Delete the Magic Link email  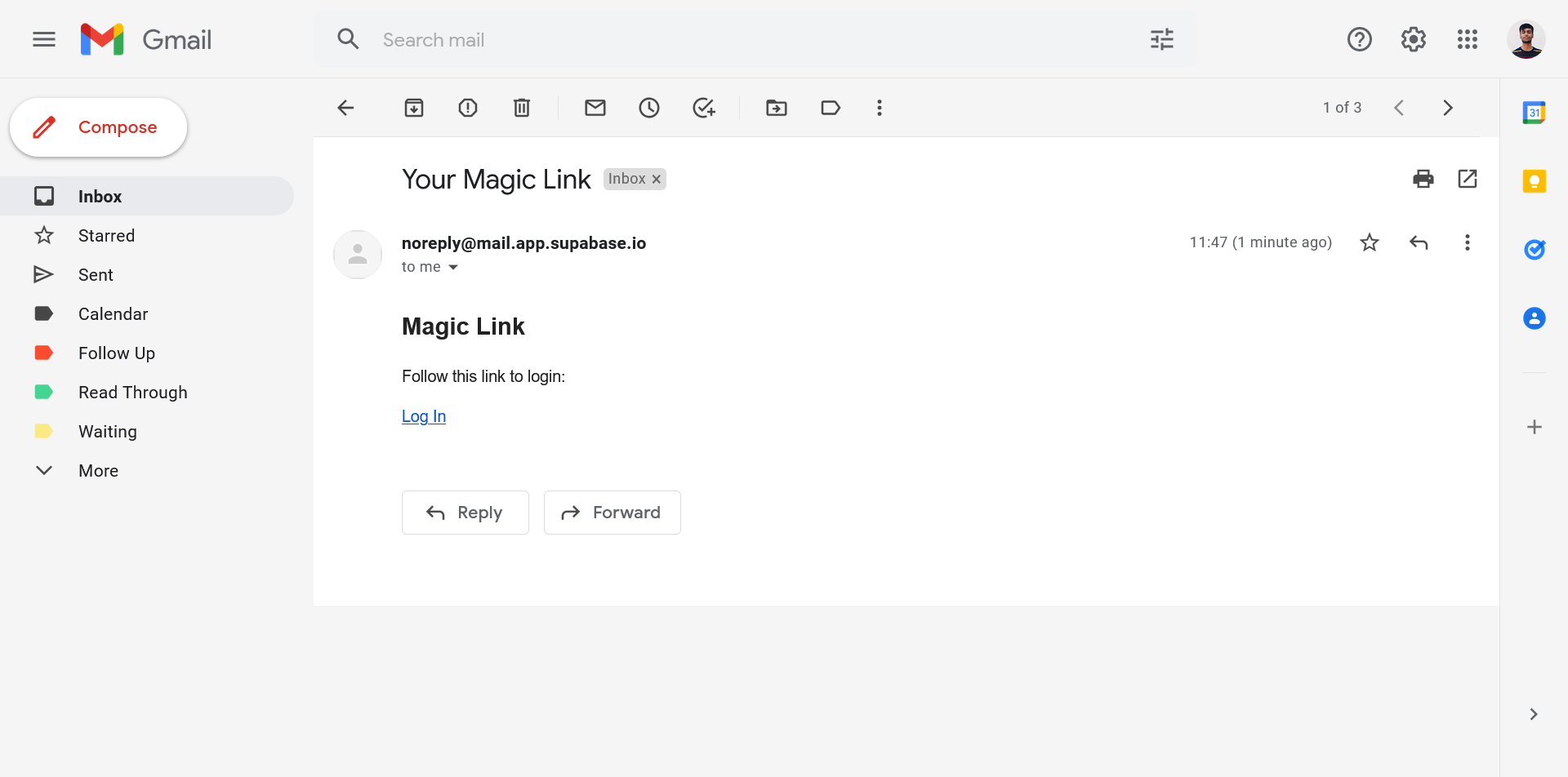pos(522,107)
